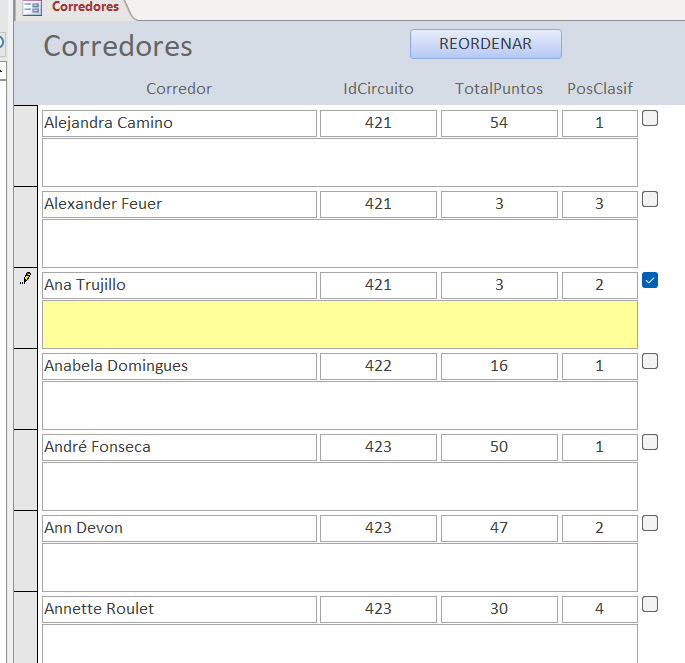Check the box for André Fonseca
Image resolution: width=685 pixels, height=663 pixels.
650,442
